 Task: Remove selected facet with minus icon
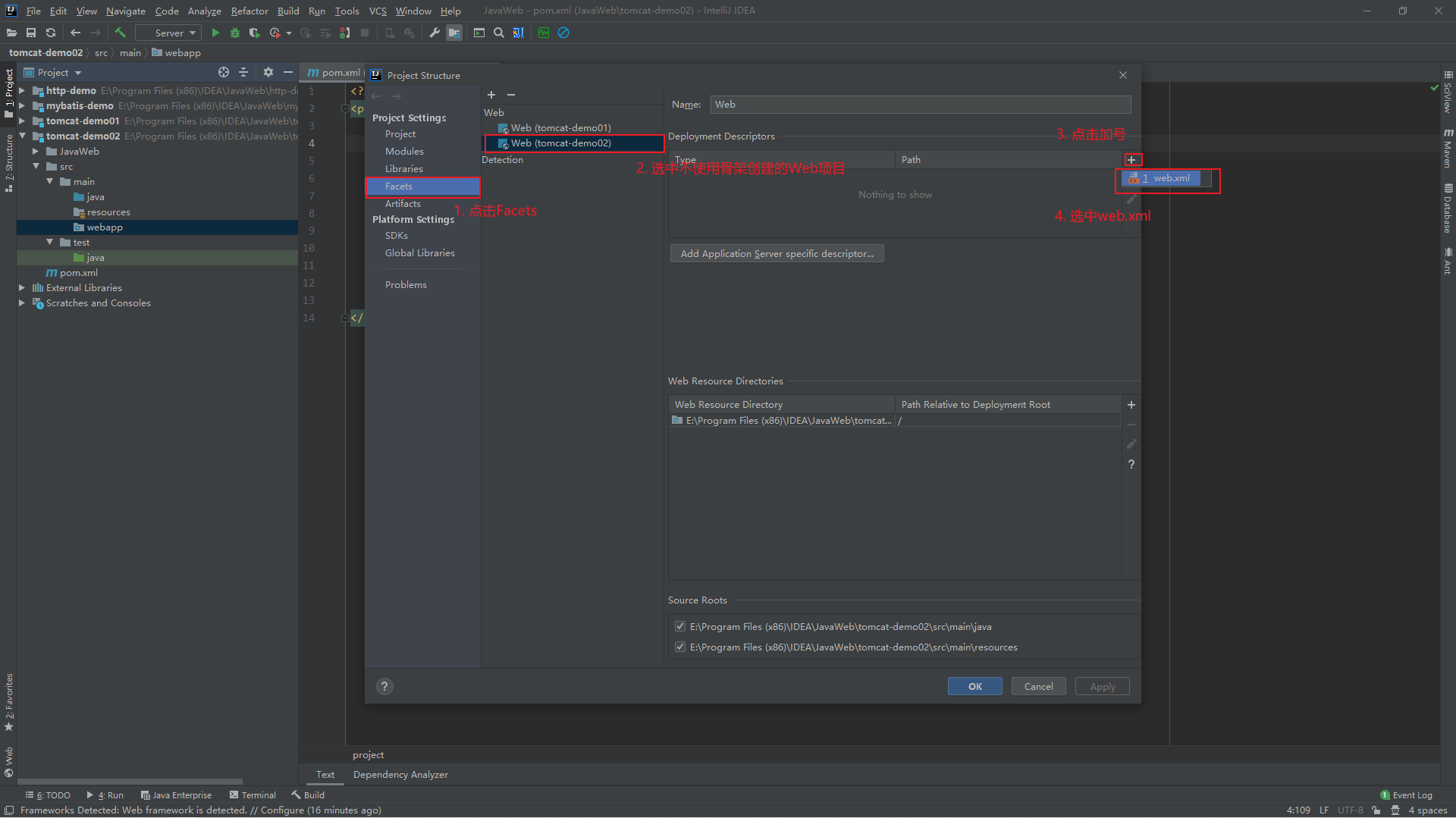click(511, 95)
